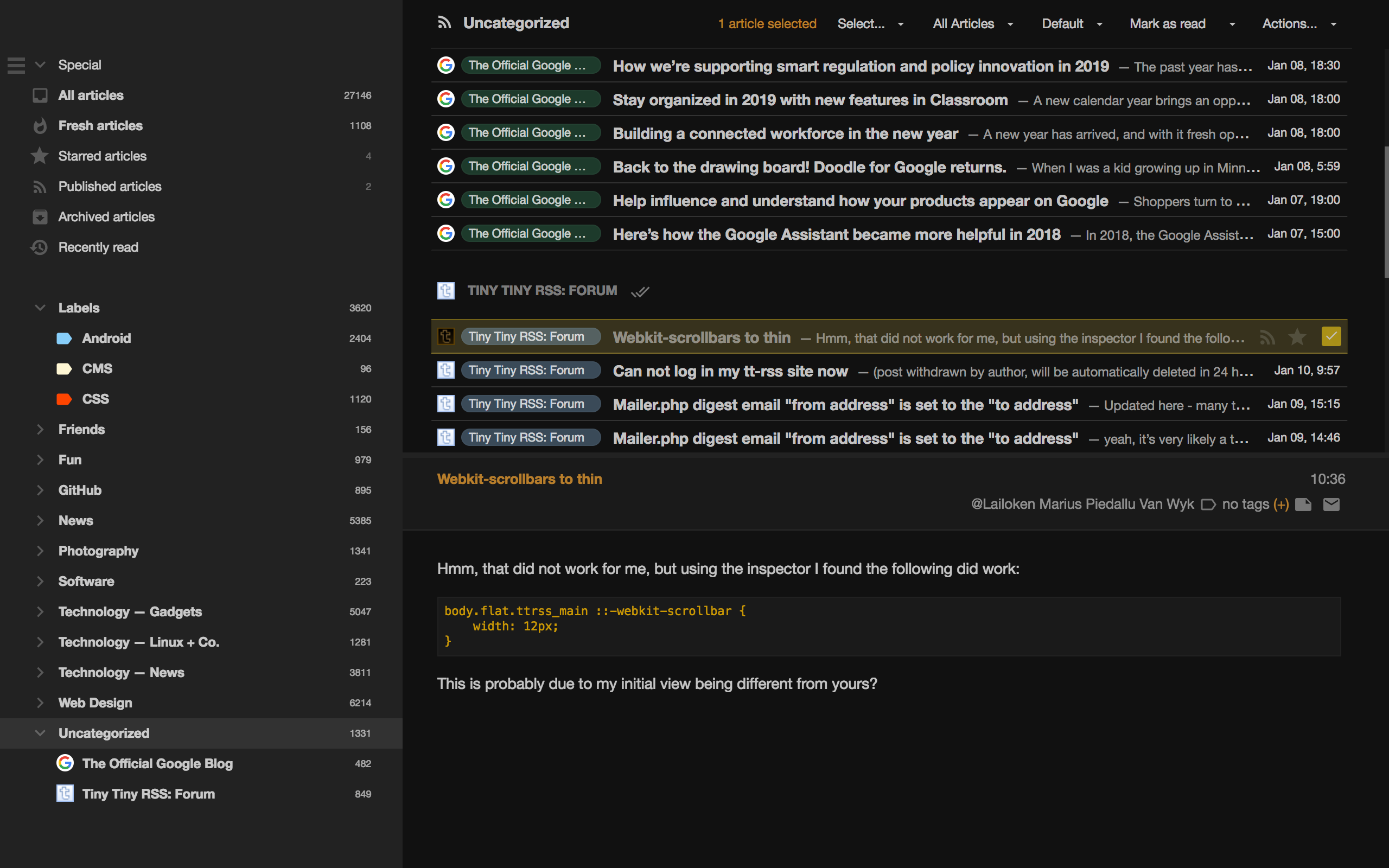Click the envelope email icon for the article

point(1331,505)
